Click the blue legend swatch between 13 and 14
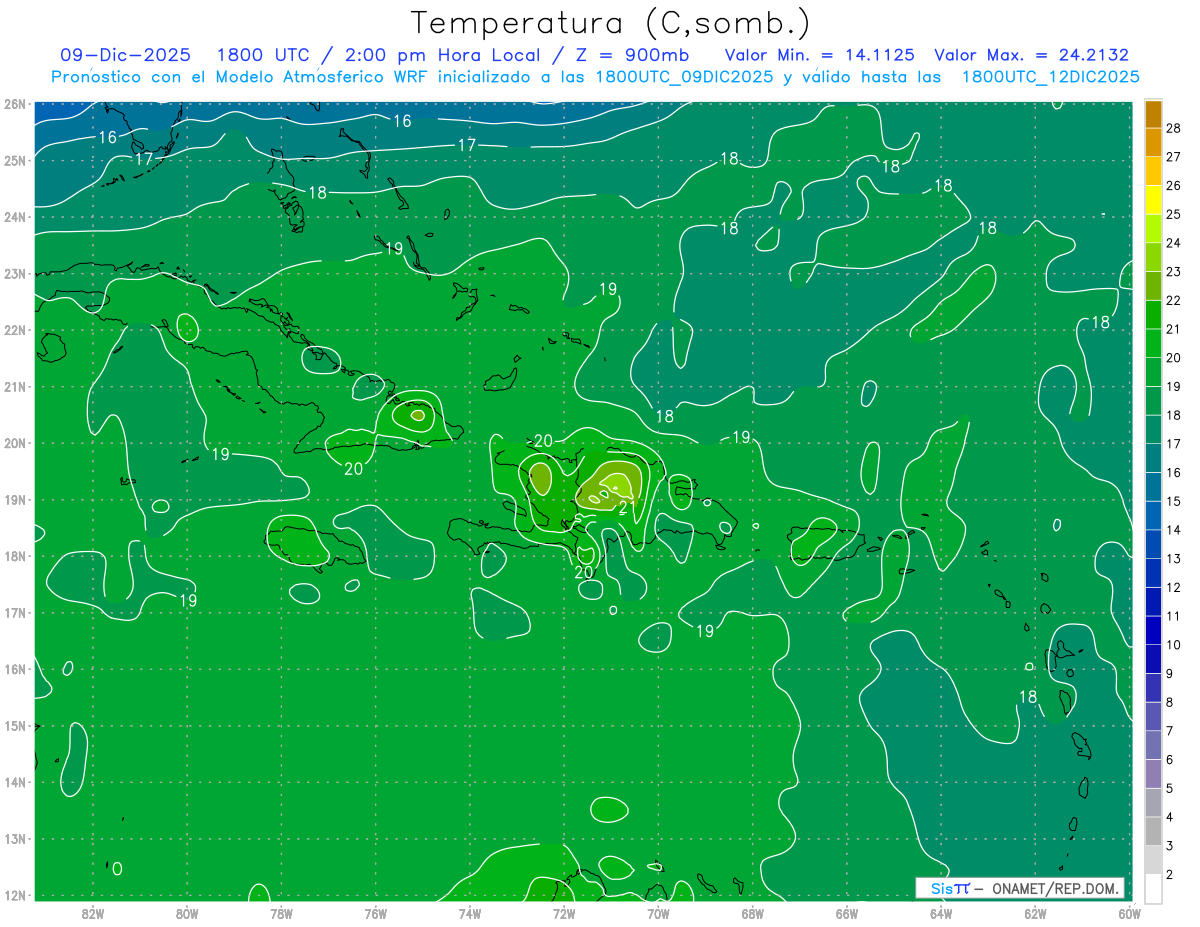This screenshot has width=1200, height=927. 1153,544
